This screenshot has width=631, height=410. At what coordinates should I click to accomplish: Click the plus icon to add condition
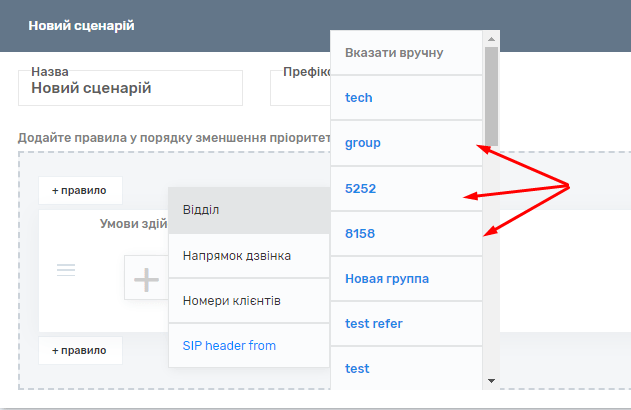(x=146, y=279)
